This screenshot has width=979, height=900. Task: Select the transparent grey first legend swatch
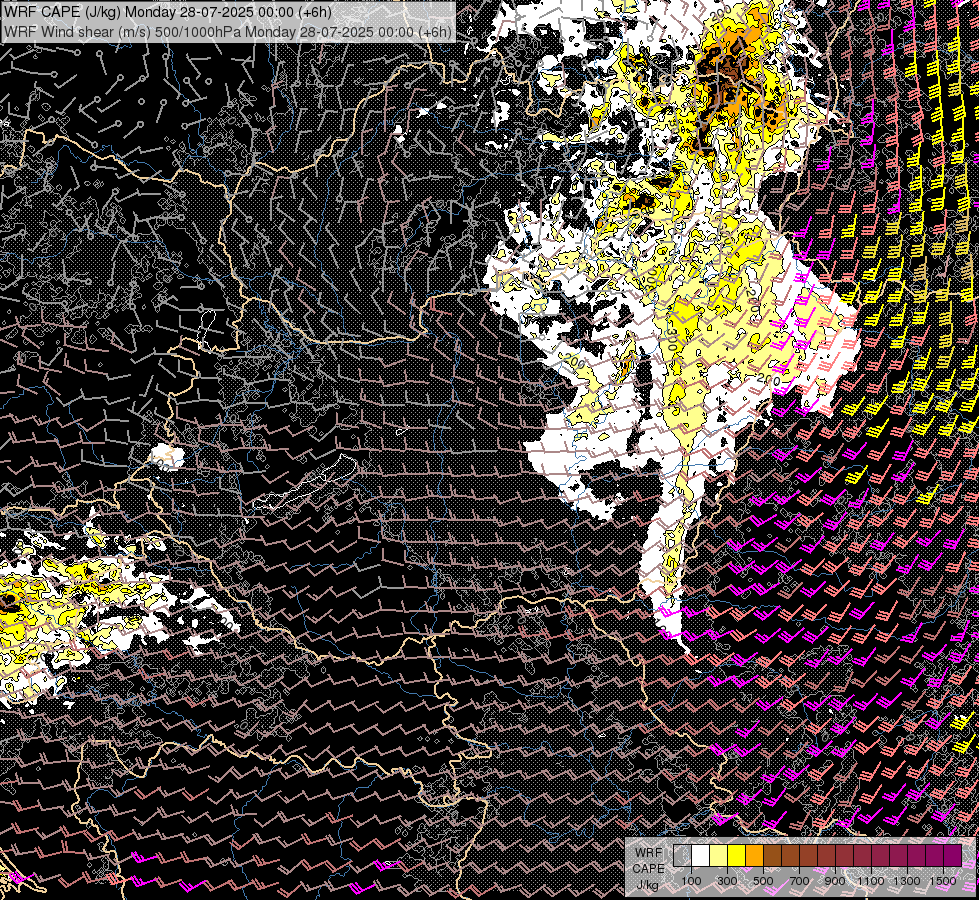pyautogui.click(x=682, y=855)
